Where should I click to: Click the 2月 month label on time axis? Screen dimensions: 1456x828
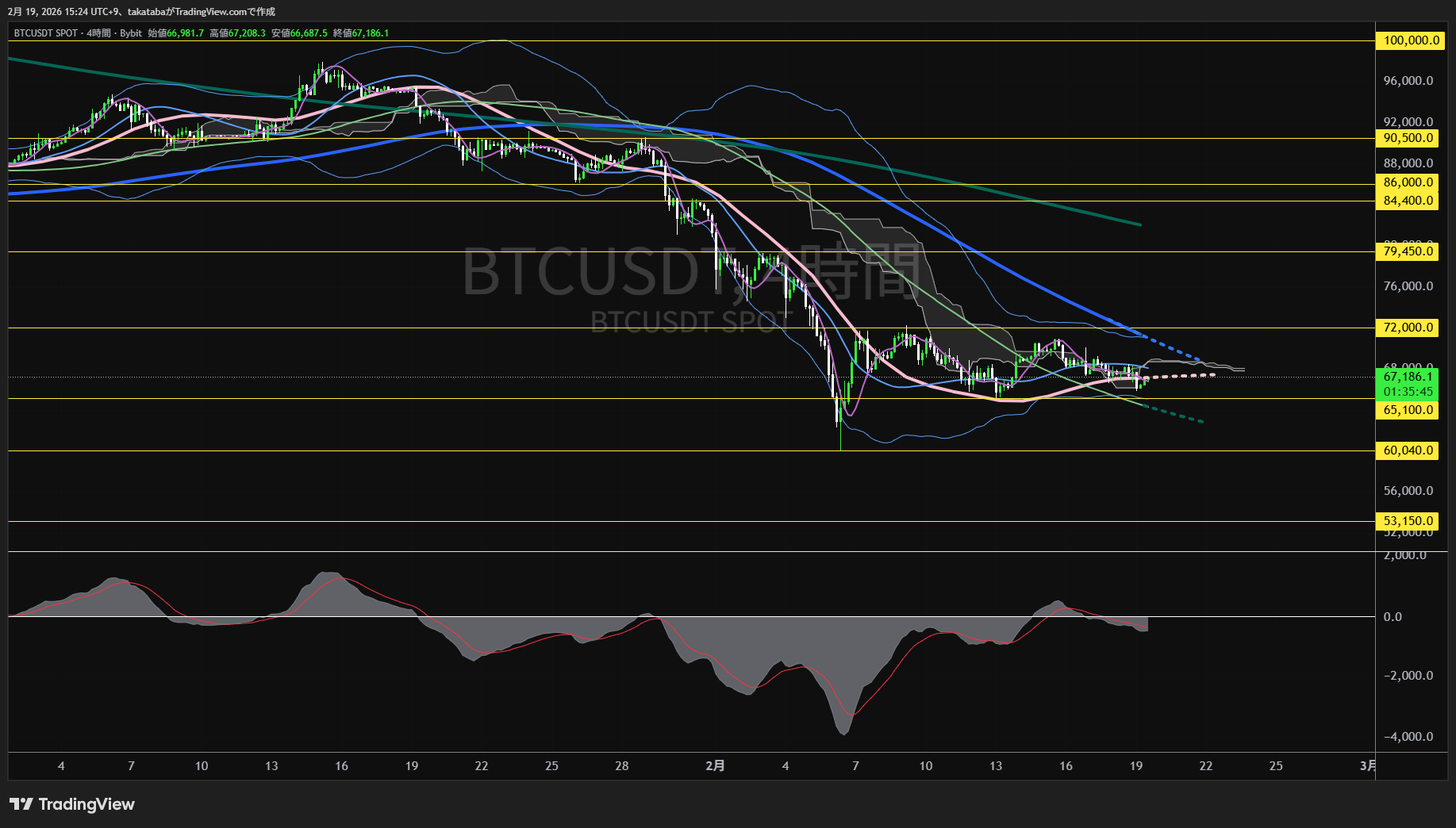pos(715,766)
